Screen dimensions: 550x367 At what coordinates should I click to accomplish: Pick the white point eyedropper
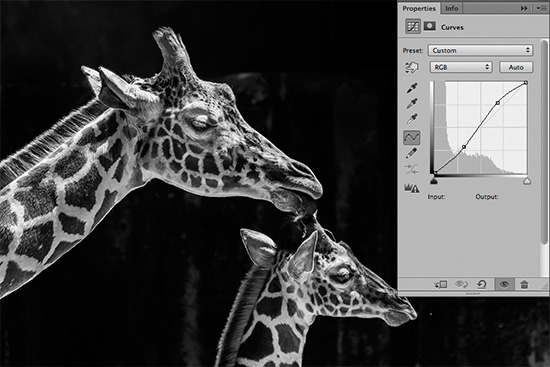[412, 119]
